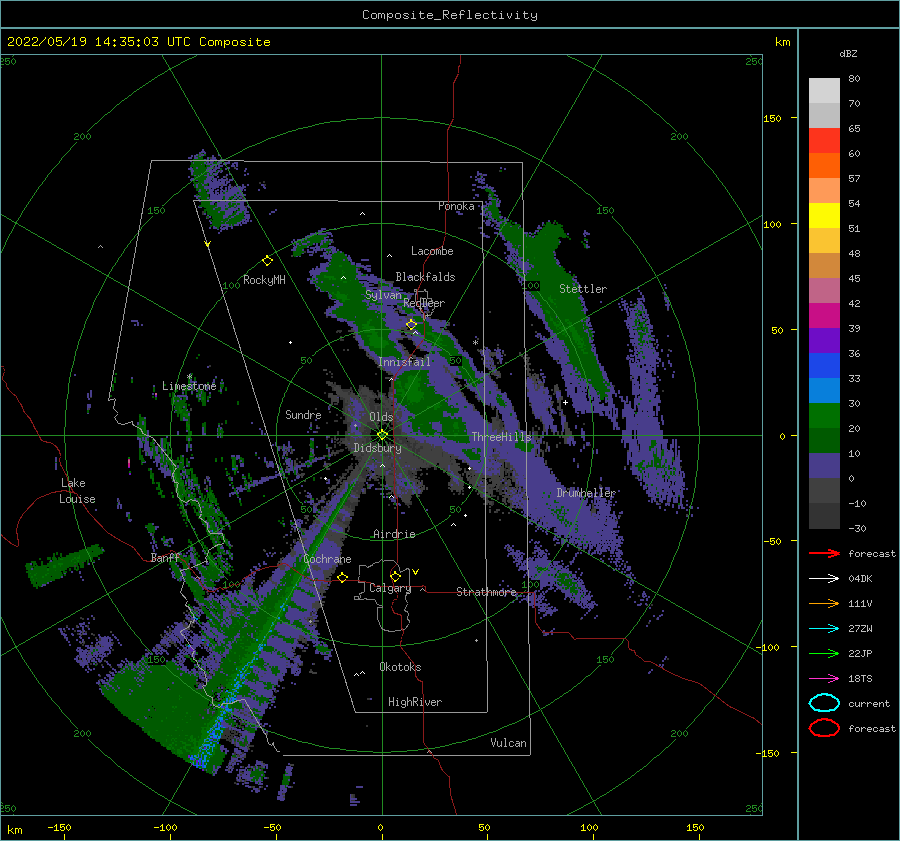Pick the purple swatch between 10 and 0
The width and height of the screenshot is (900, 841).
point(824,466)
